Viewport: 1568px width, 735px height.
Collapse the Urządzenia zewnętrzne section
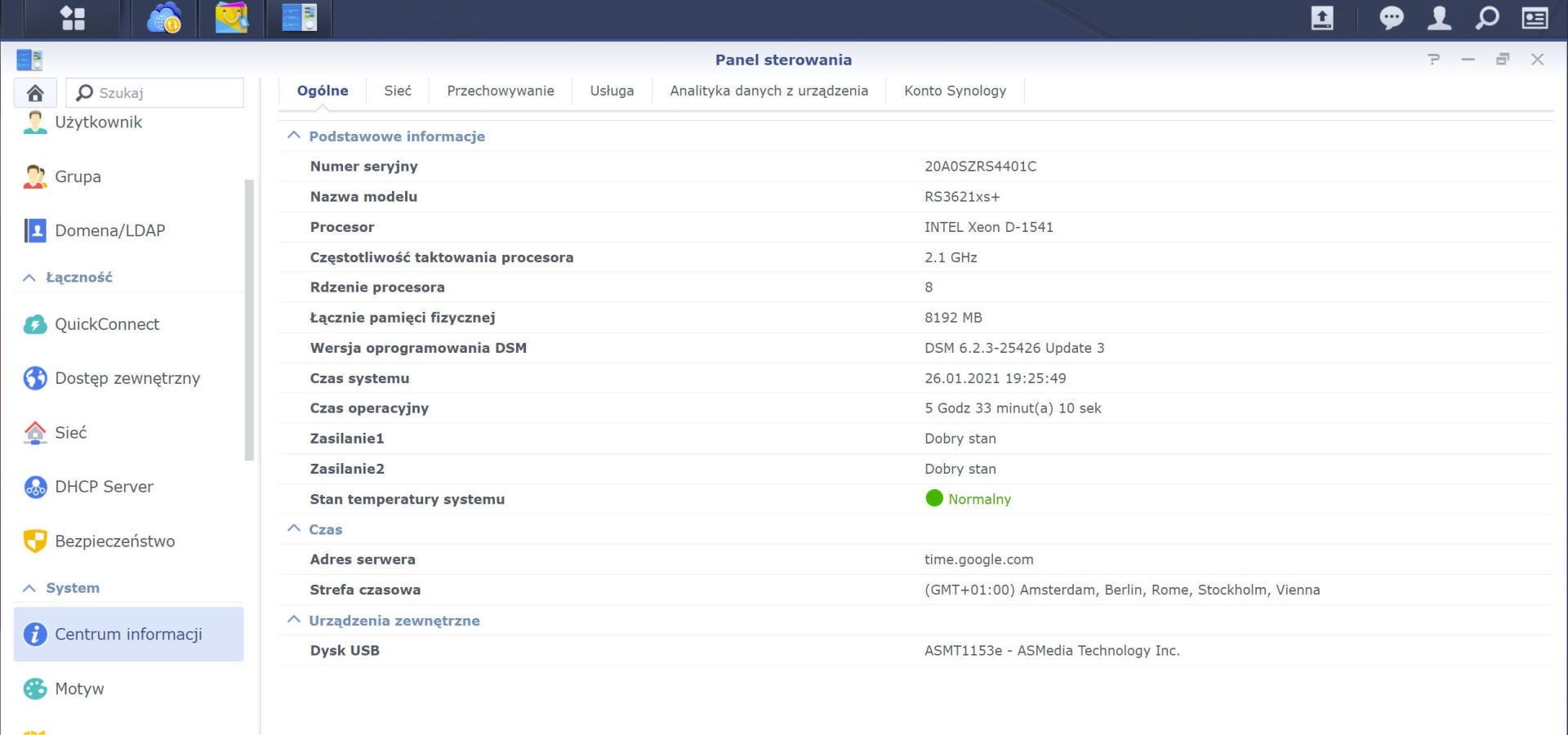coord(294,620)
